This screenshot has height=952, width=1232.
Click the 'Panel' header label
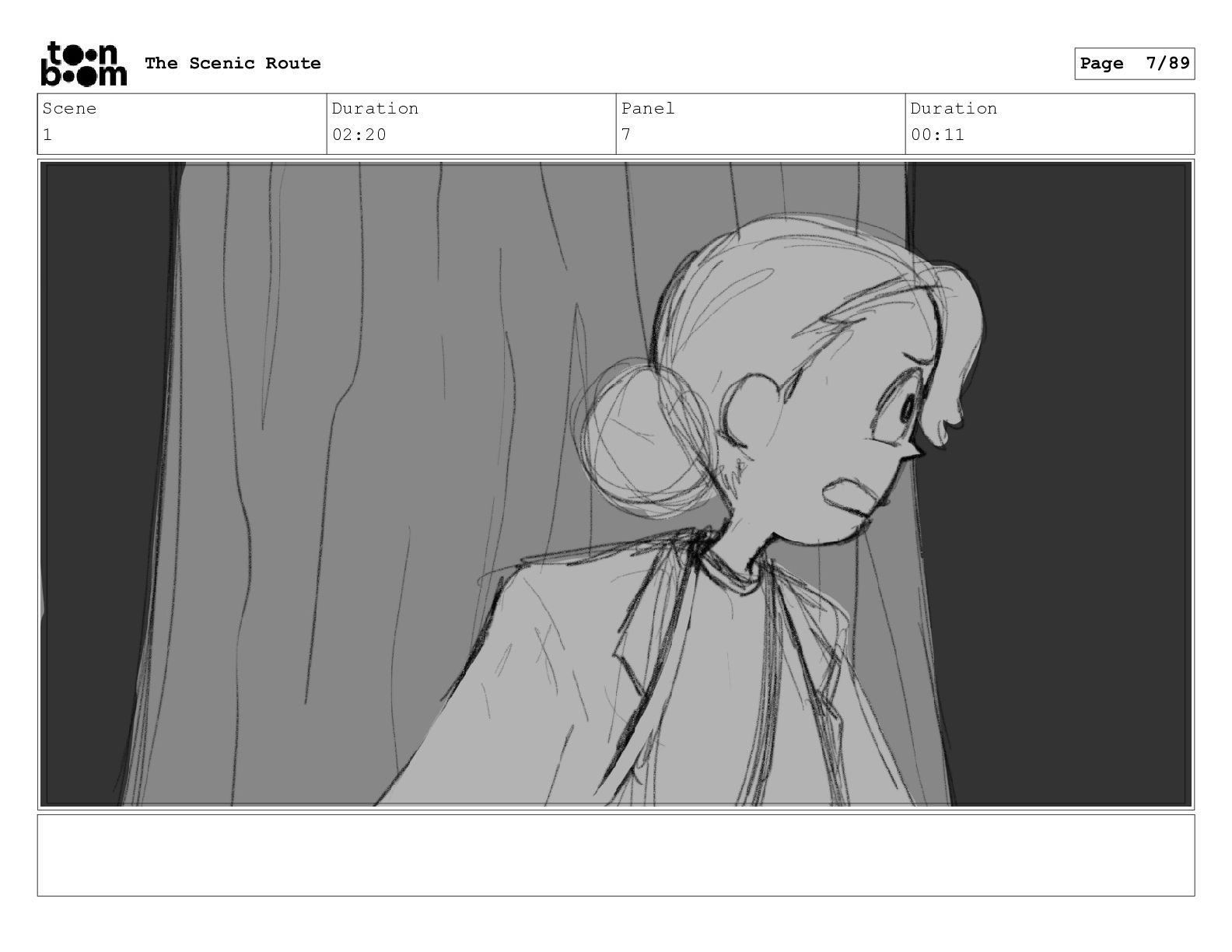(648, 109)
